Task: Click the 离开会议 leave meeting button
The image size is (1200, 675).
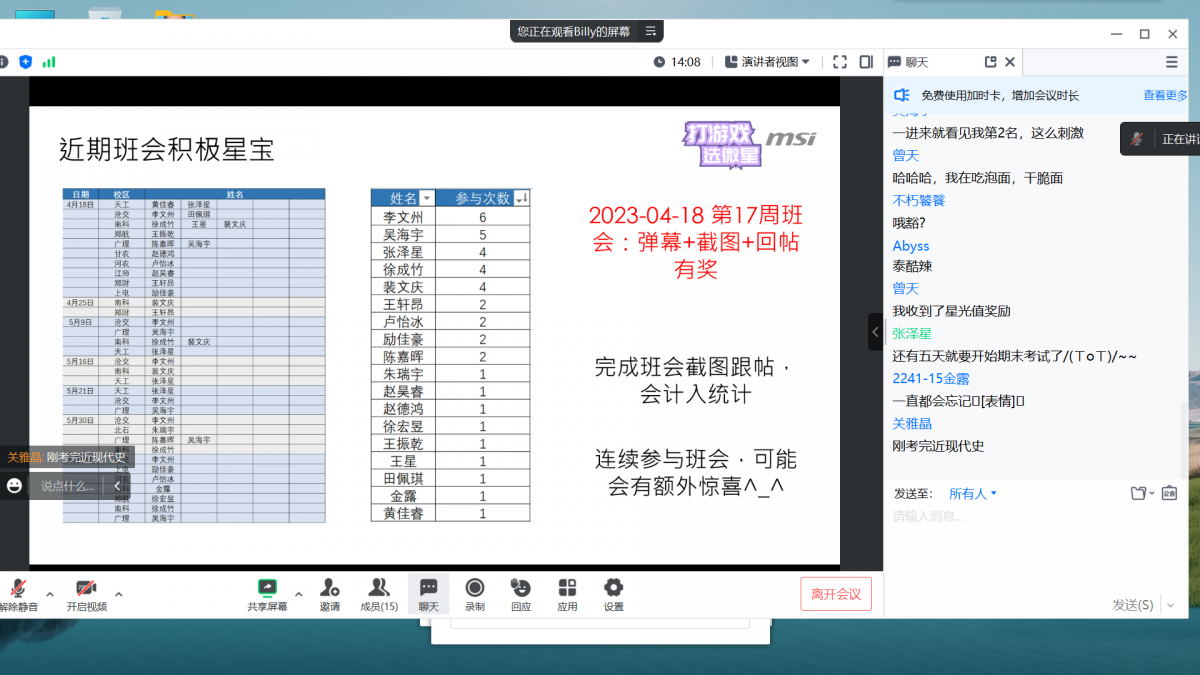Action: point(836,594)
